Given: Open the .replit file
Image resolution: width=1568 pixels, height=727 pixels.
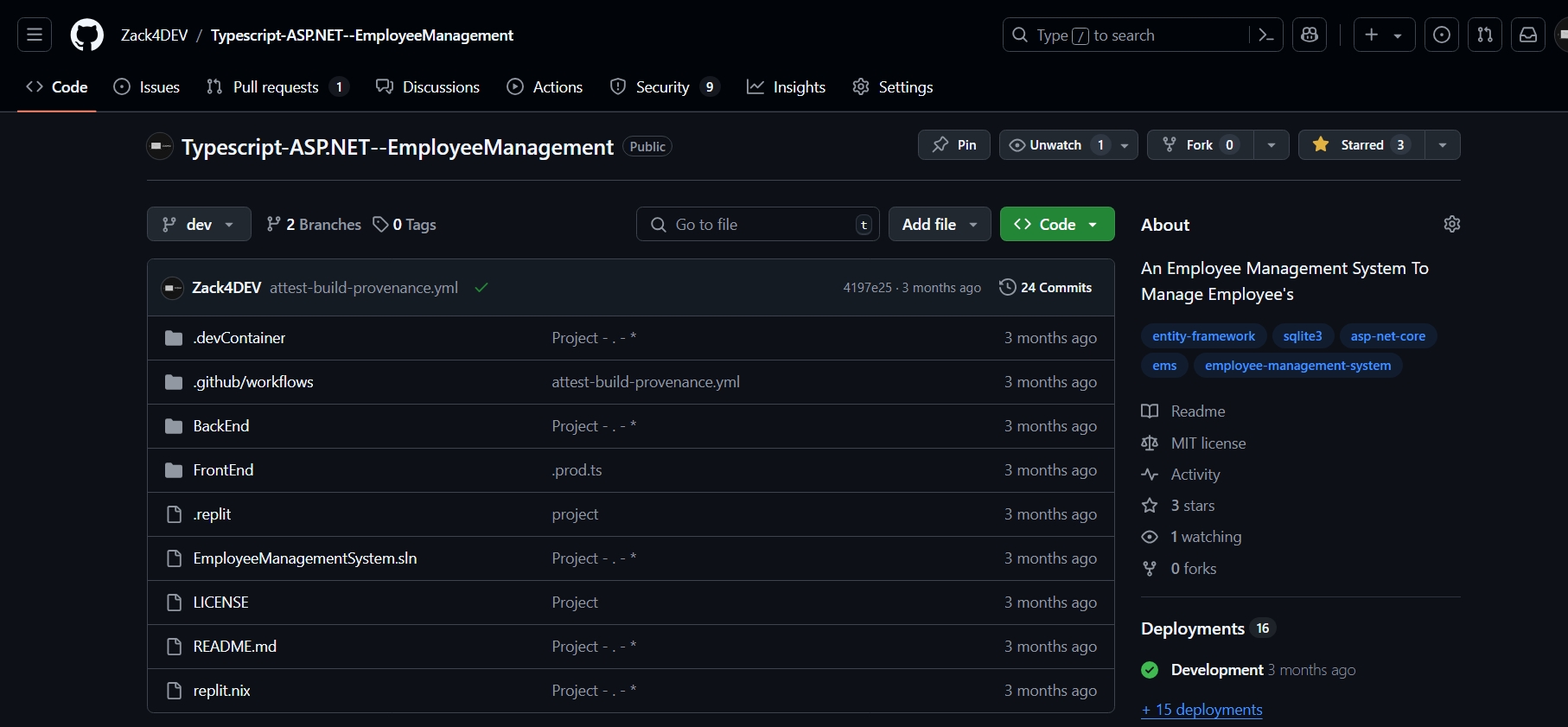Looking at the screenshot, I should coord(212,514).
